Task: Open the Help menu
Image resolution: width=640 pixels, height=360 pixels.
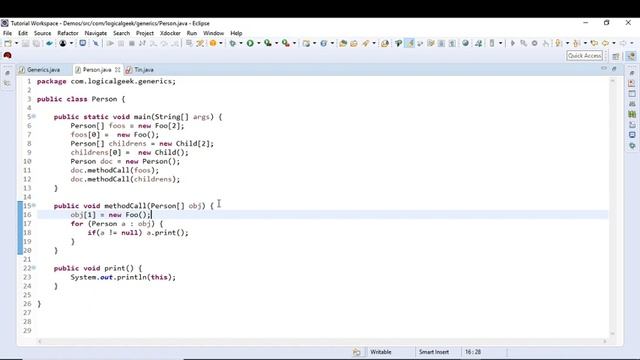Action: [236, 33]
